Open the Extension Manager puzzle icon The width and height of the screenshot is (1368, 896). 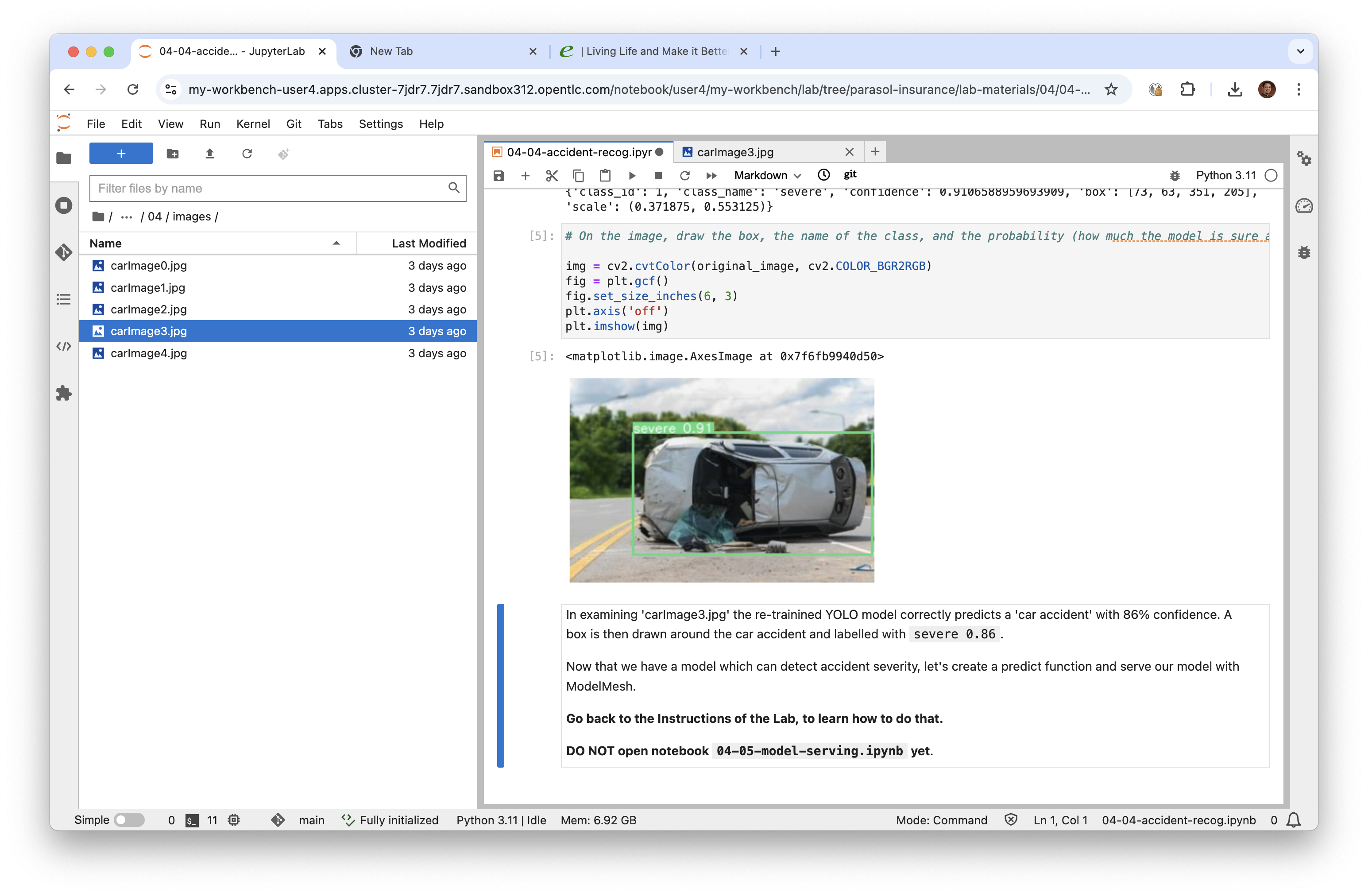64,393
